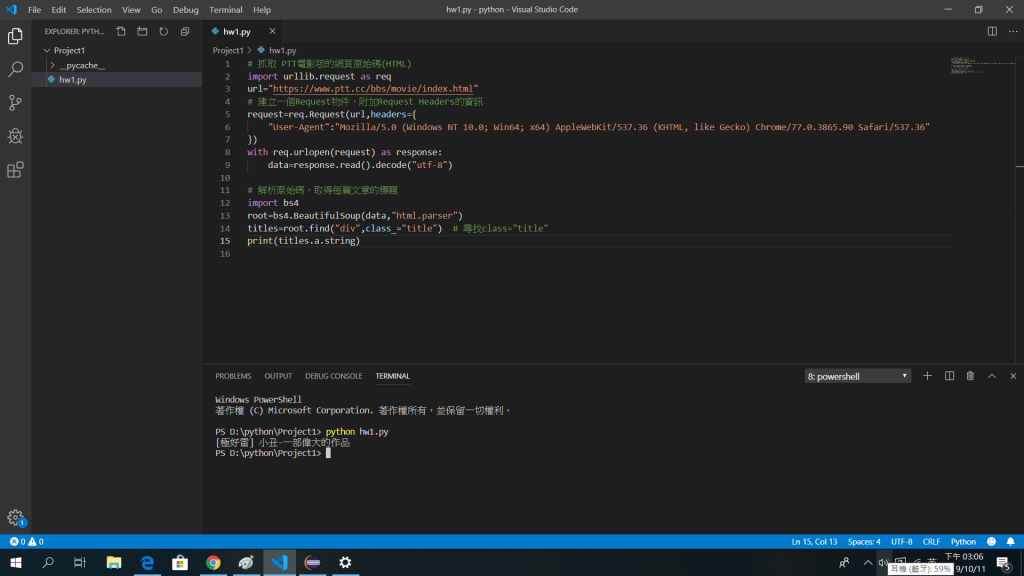1024x576 pixels.
Task: Open the Search view in the activity bar
Action: [15, 69]
